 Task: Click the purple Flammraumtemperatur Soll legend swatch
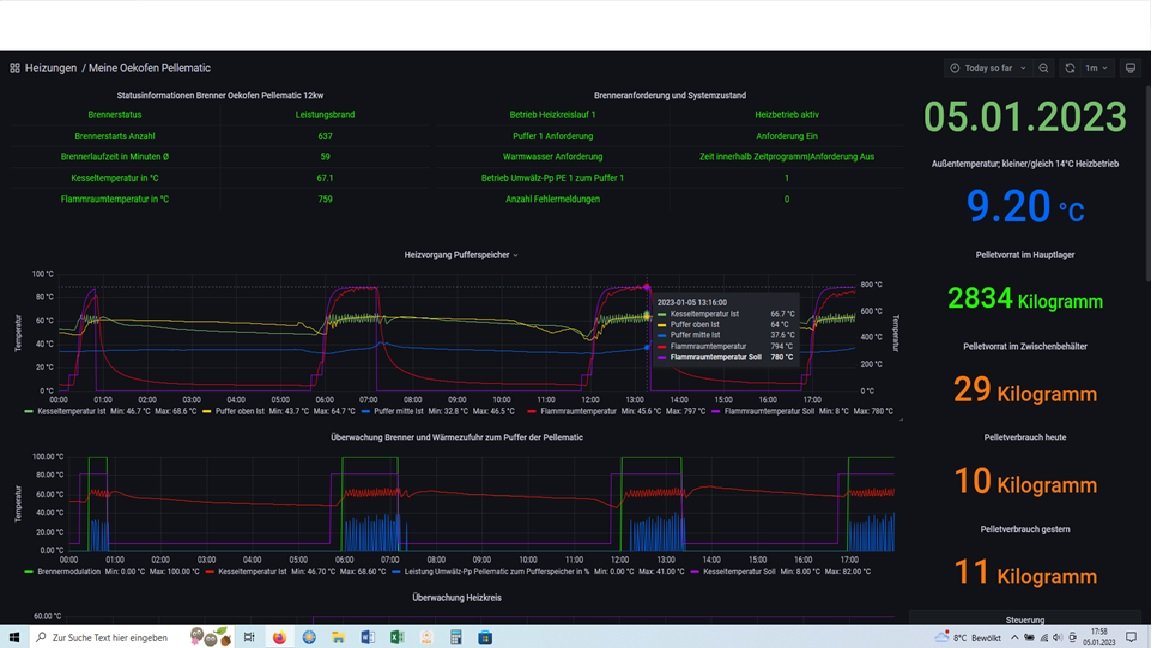point(716,411)
